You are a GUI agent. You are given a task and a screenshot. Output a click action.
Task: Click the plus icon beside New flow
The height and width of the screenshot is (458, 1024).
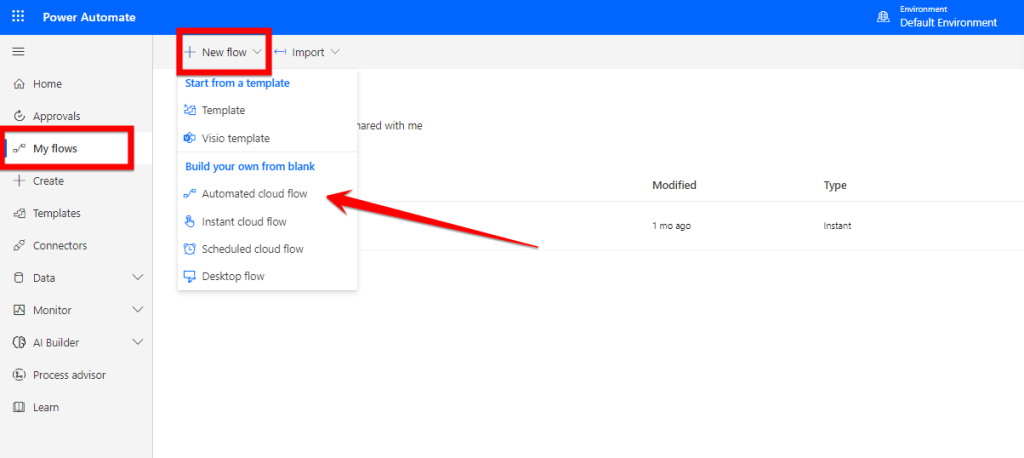click(x=190, y=52)
